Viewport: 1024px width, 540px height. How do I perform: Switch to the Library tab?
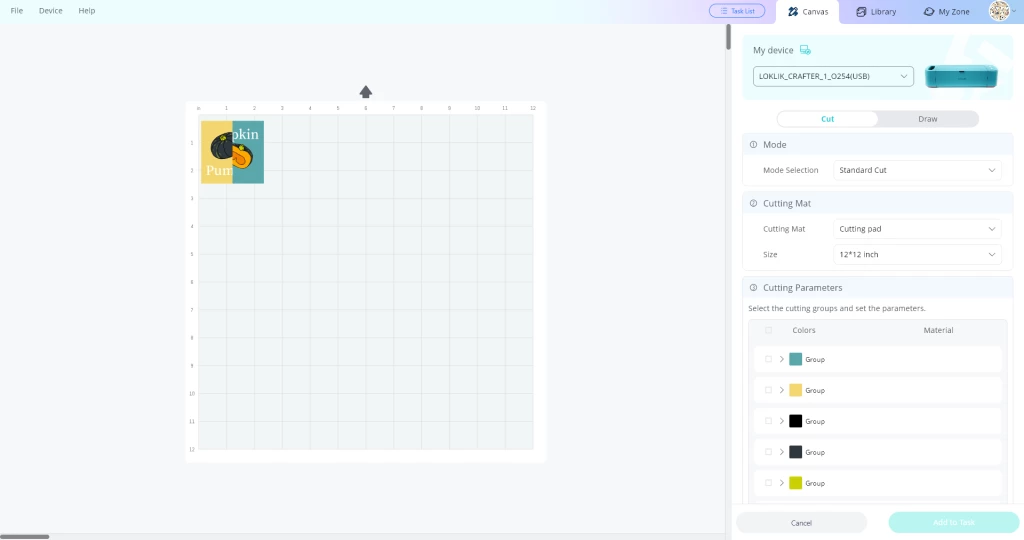point(876,12)
